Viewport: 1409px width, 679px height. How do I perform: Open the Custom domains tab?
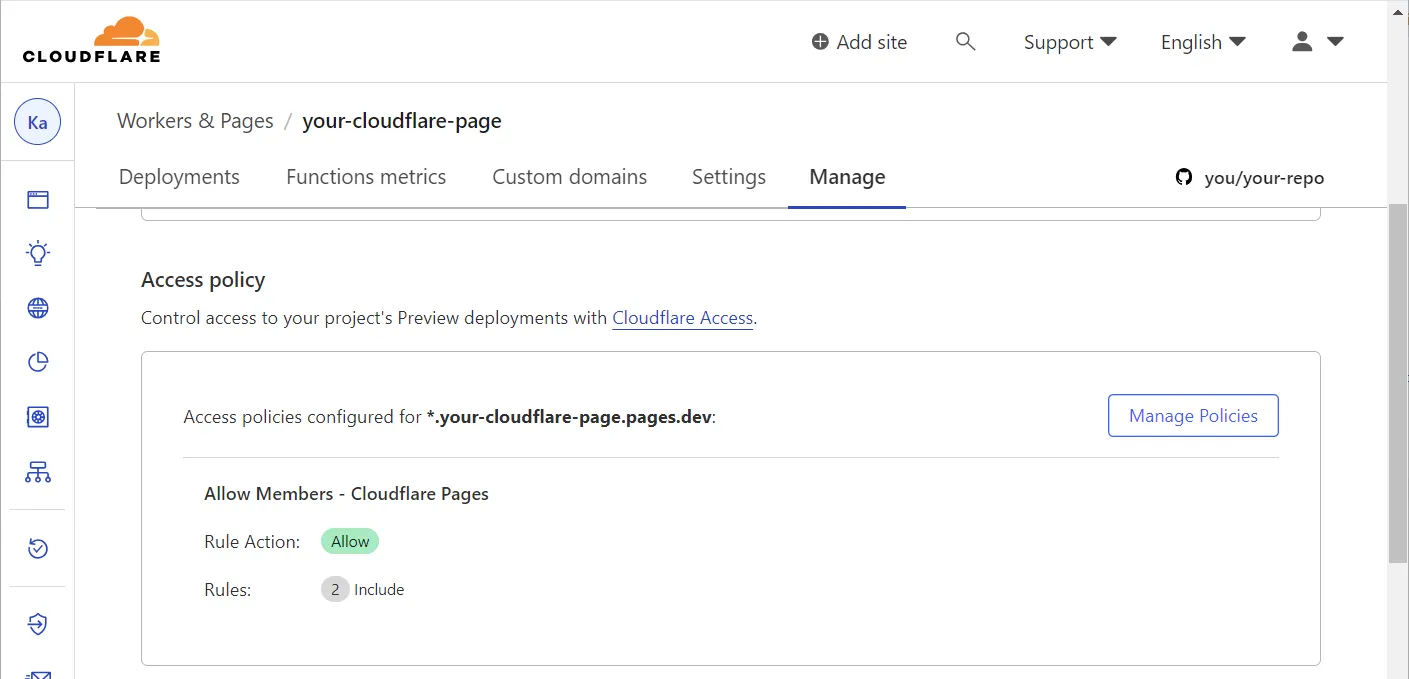tap(569, 177)
